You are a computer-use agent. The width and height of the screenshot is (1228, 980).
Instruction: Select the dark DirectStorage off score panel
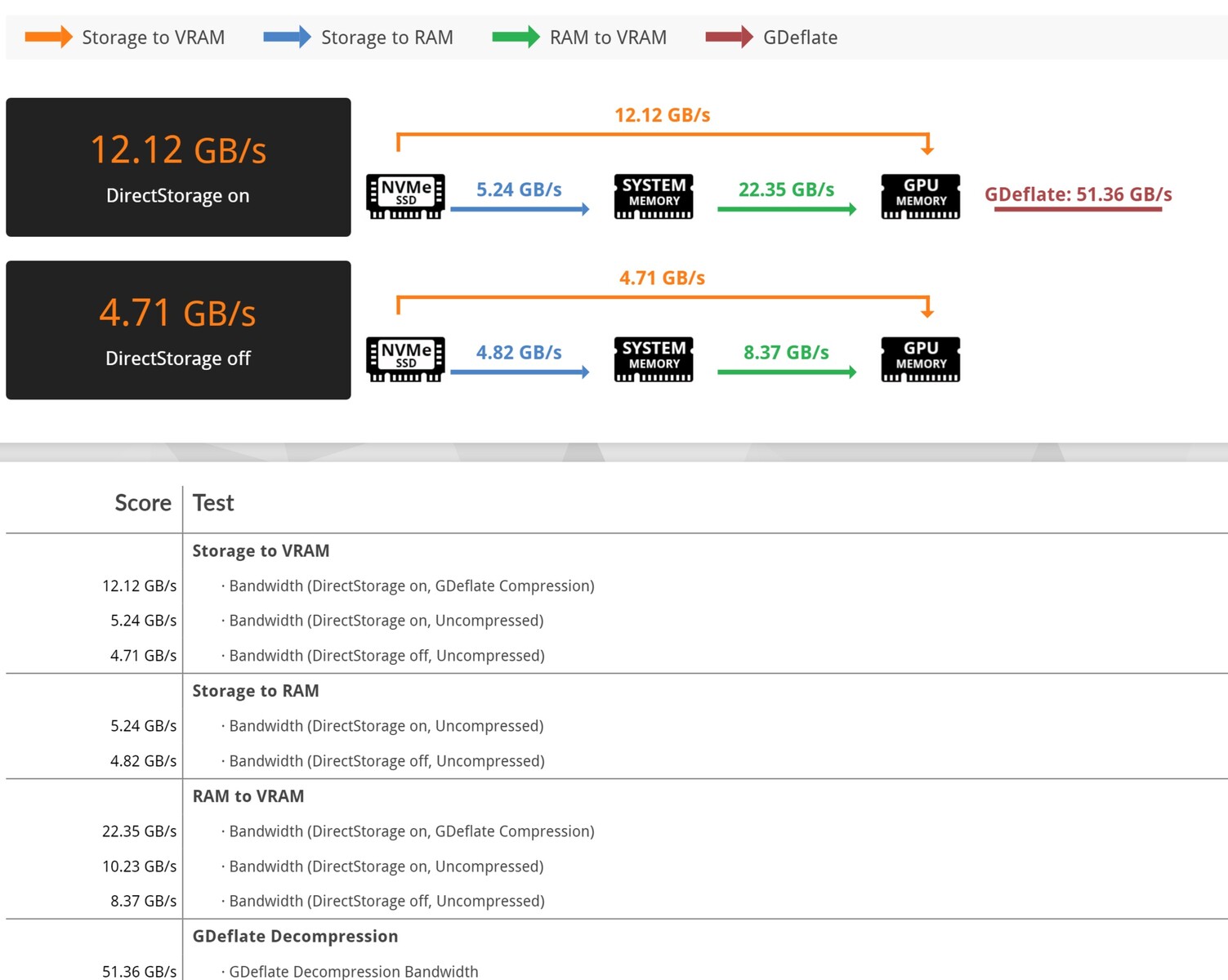[178, 330]
